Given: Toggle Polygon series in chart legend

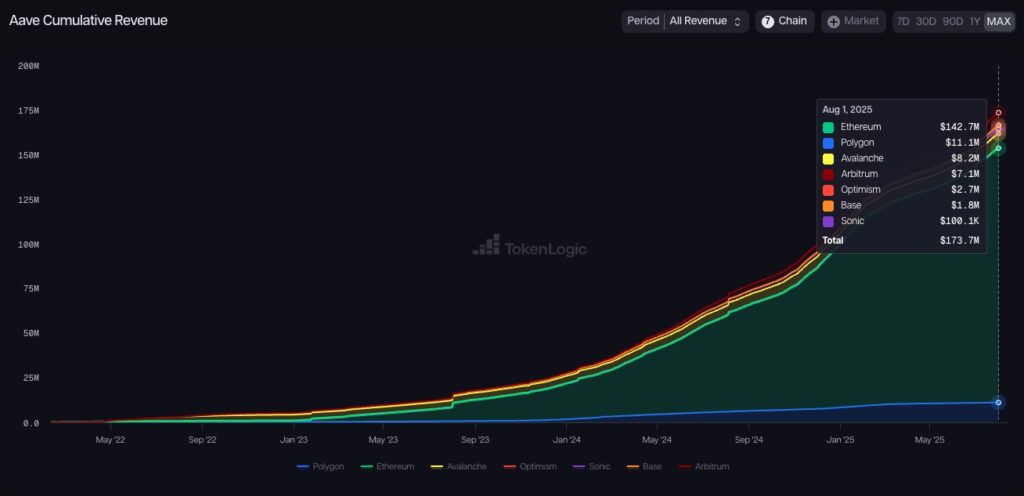Looking at the screenshot, I should tap(320, 467).
